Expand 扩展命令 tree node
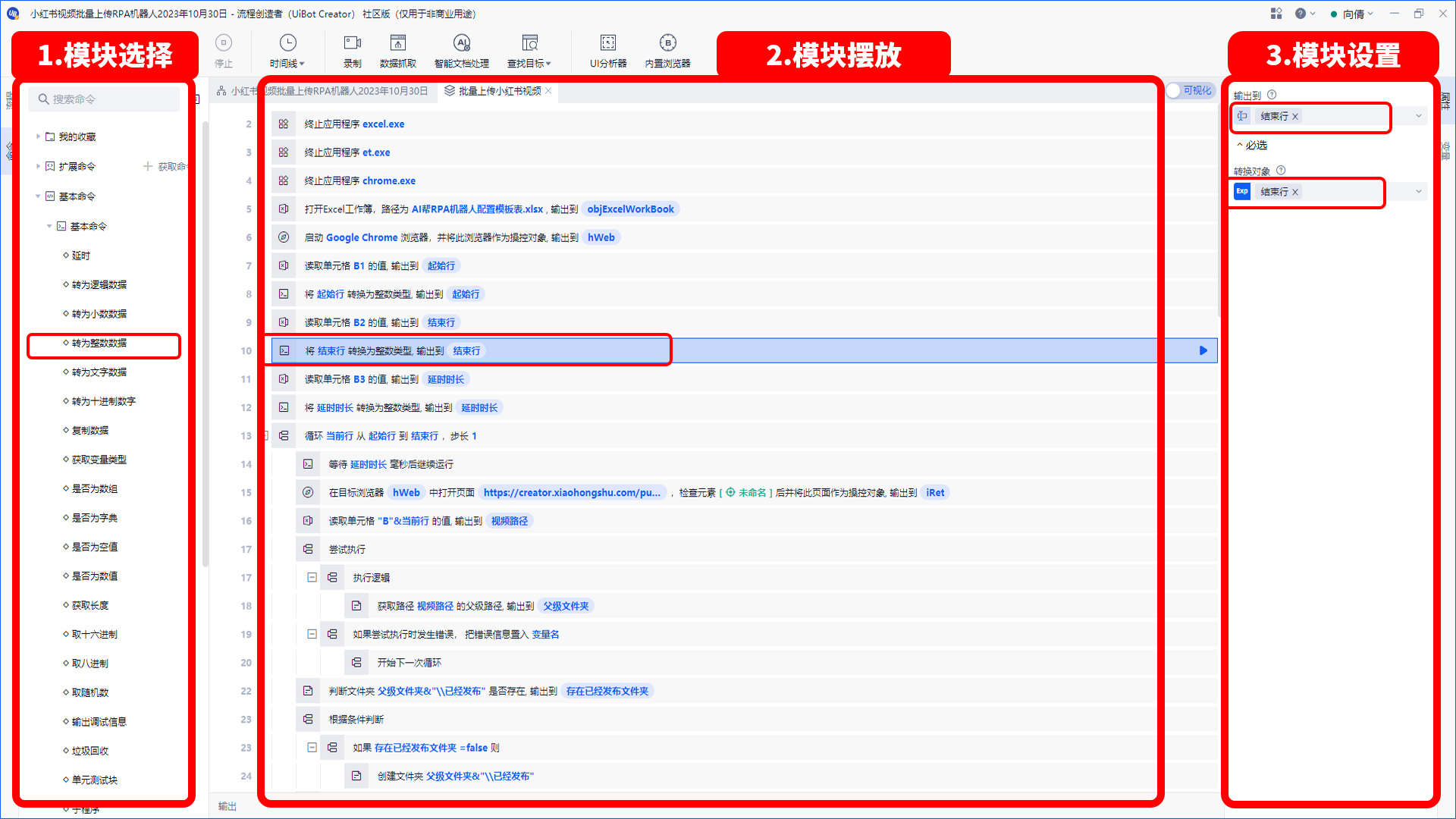This screenshot has height=819, width=1456. tap(38, 166)
